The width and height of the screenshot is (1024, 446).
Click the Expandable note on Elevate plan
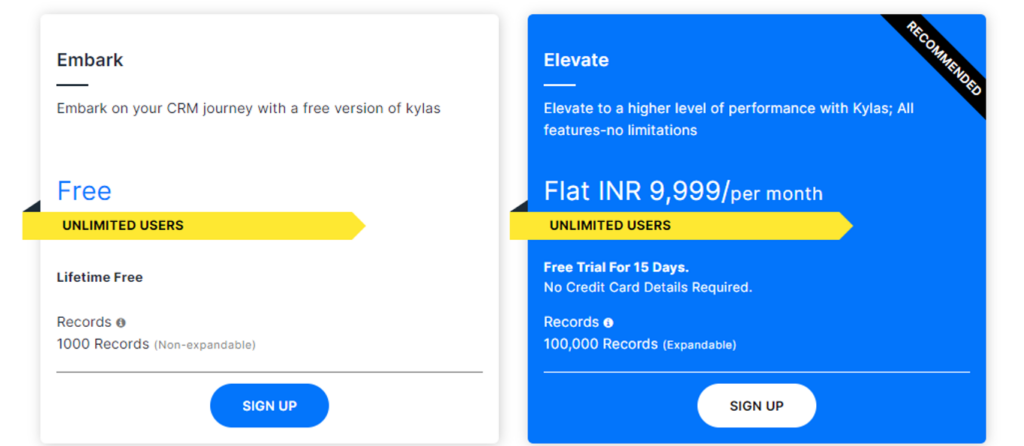(x=699, y=345)
